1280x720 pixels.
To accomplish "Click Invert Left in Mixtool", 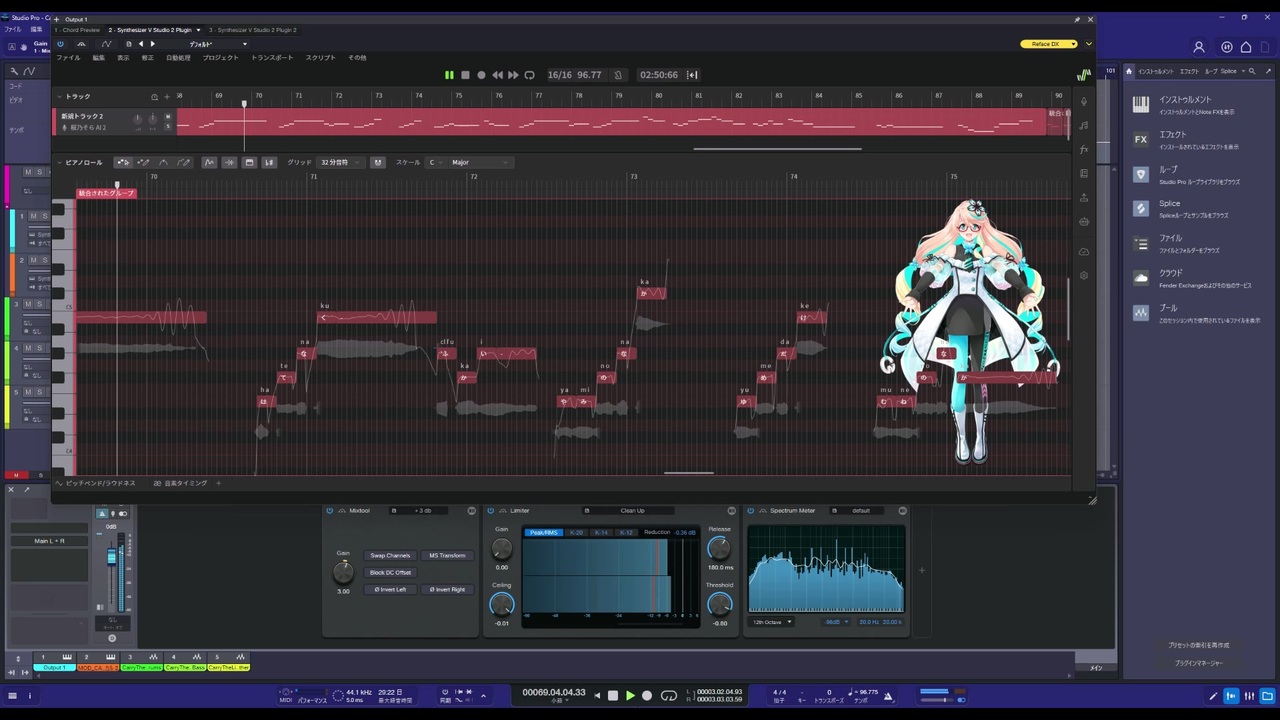I will [x=390, y=589].
